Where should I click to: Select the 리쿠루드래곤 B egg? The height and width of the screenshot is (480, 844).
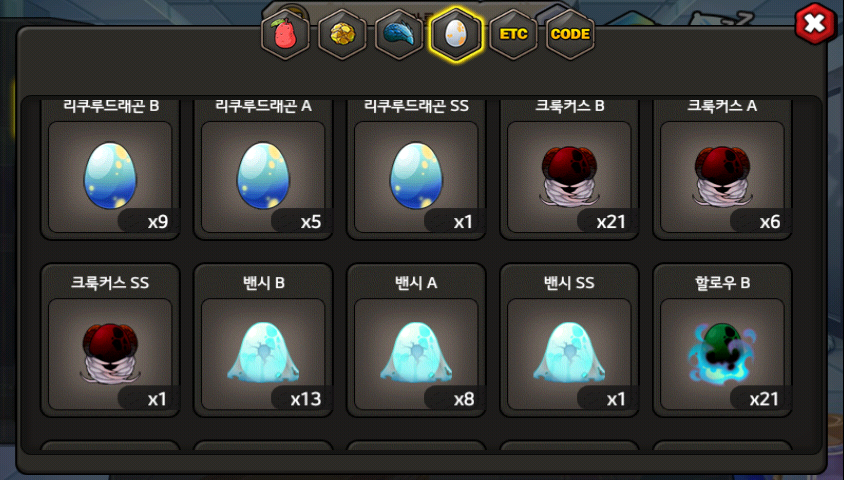click(110, 177)
